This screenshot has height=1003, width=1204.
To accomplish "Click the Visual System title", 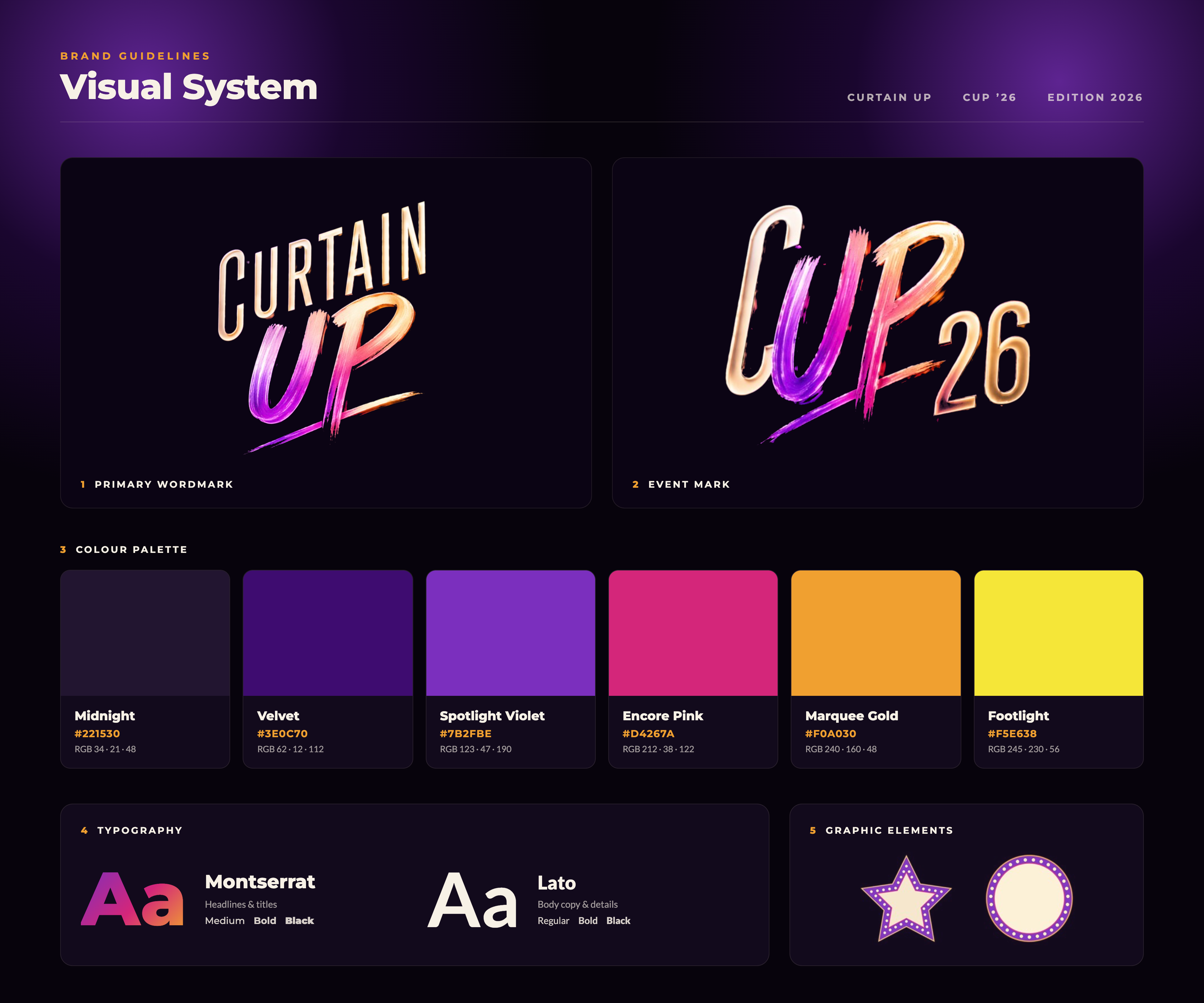I will click(189, 87).
